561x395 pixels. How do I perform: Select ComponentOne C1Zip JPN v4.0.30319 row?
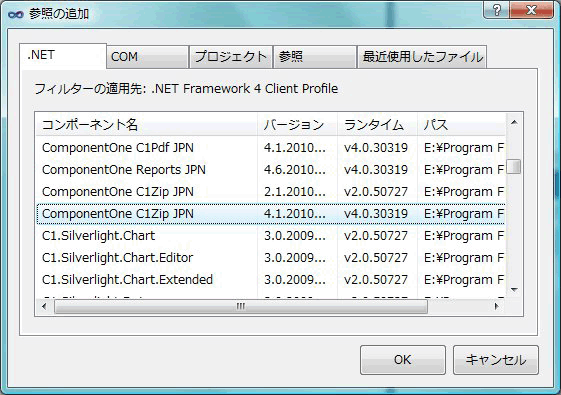(271, 214)
